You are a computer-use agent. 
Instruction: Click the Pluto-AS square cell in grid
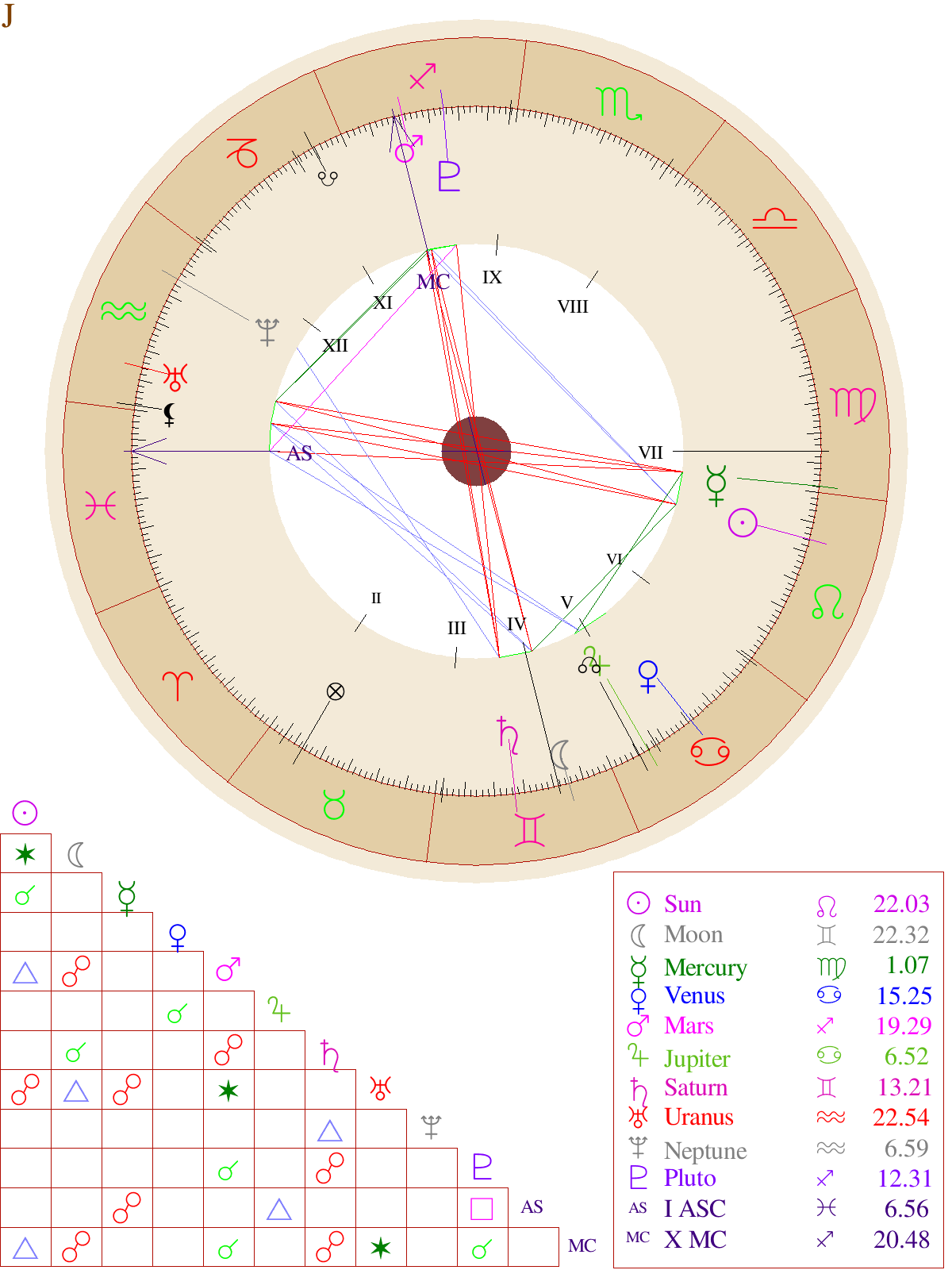[x=482, y=1208]
